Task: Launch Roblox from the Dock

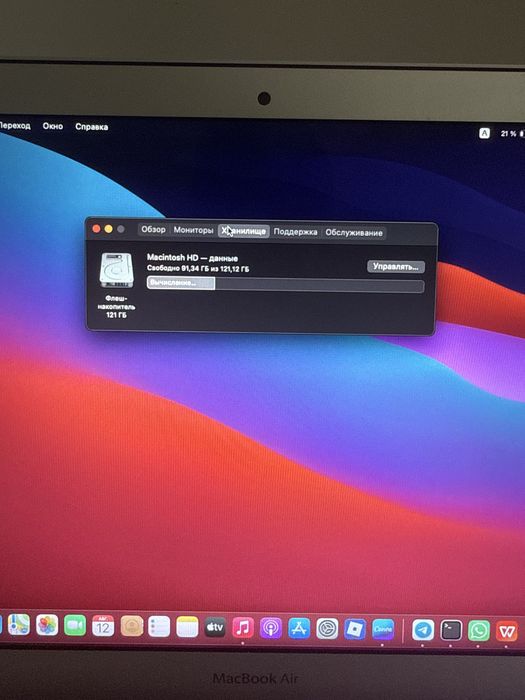Action: coord(355,629)
